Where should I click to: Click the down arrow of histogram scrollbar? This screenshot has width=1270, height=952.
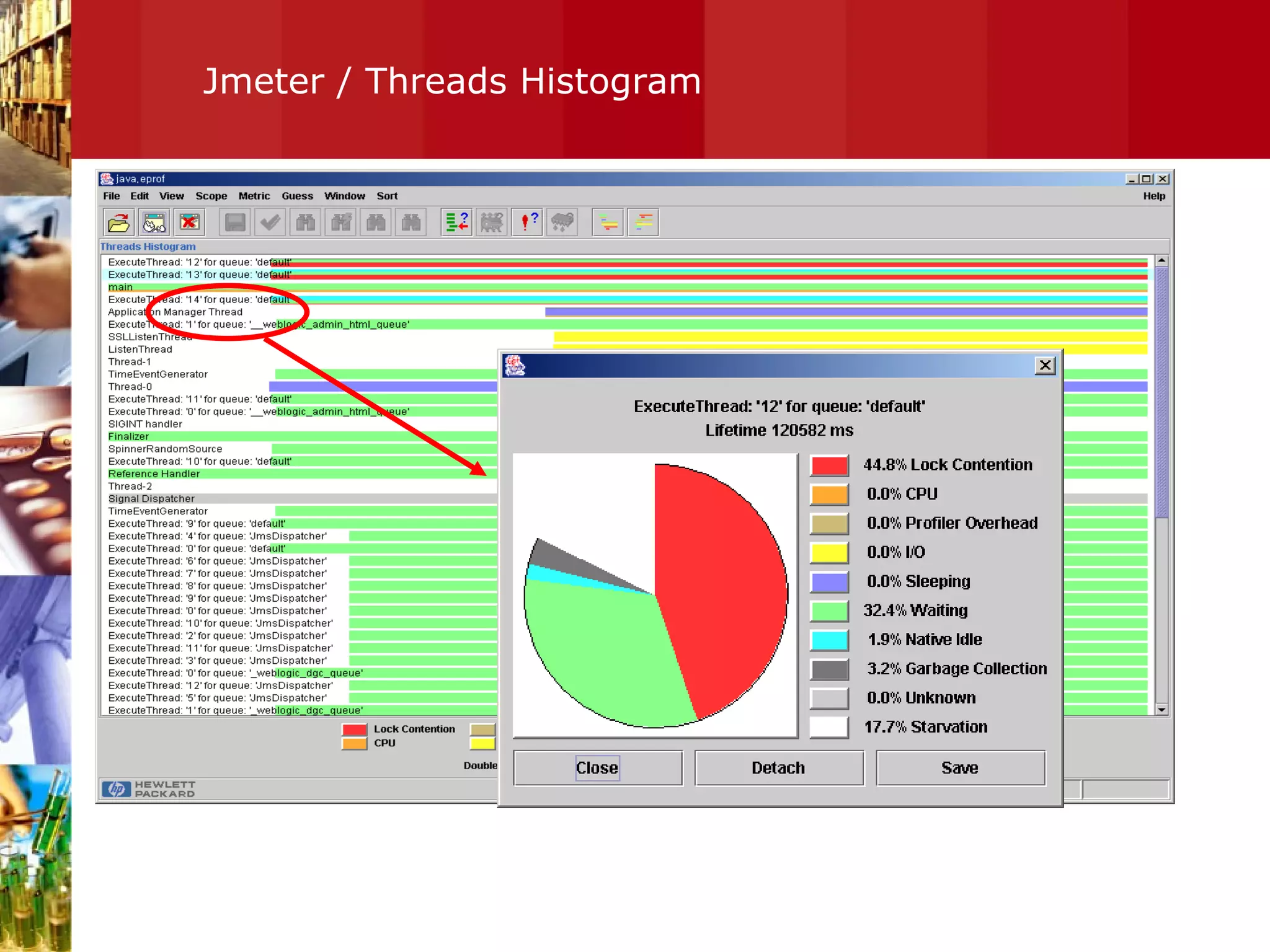[x=1162, y=710]
